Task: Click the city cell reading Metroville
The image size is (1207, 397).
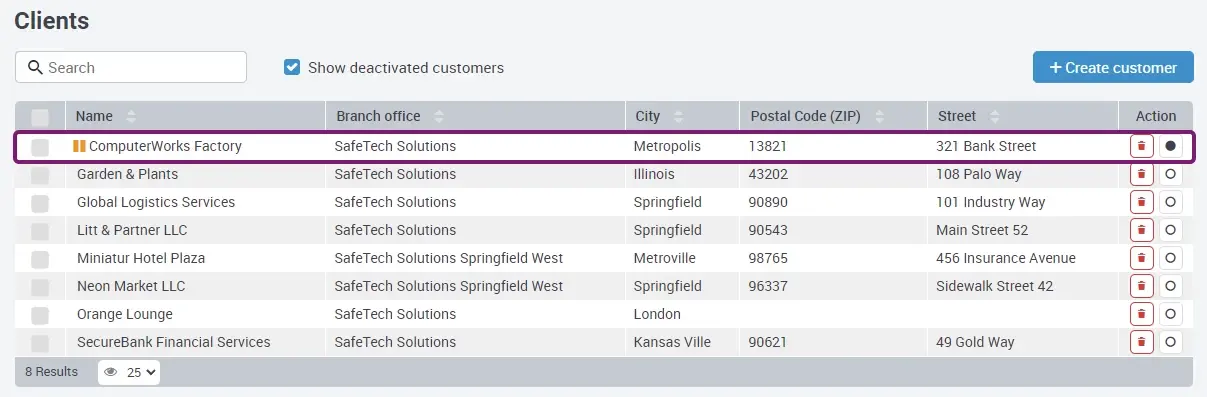Action: [x=665, y=258]
